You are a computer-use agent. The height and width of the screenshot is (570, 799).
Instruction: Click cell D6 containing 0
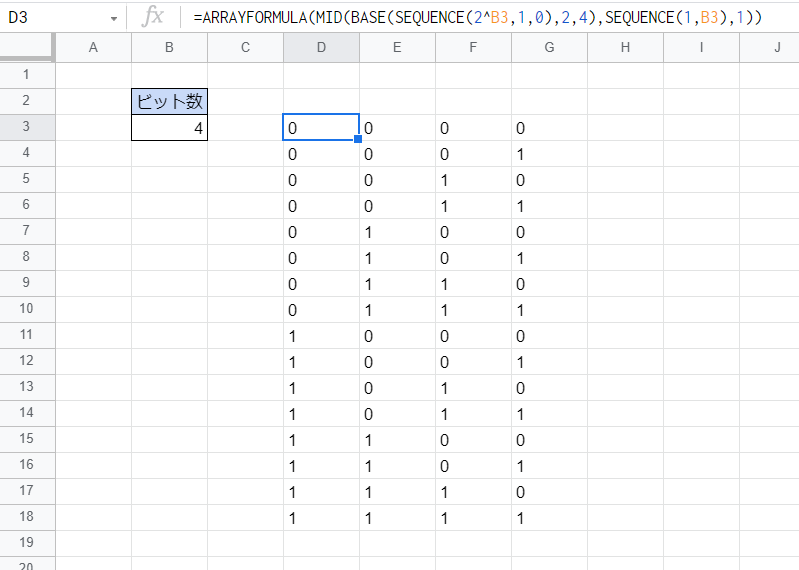point(321,205)
